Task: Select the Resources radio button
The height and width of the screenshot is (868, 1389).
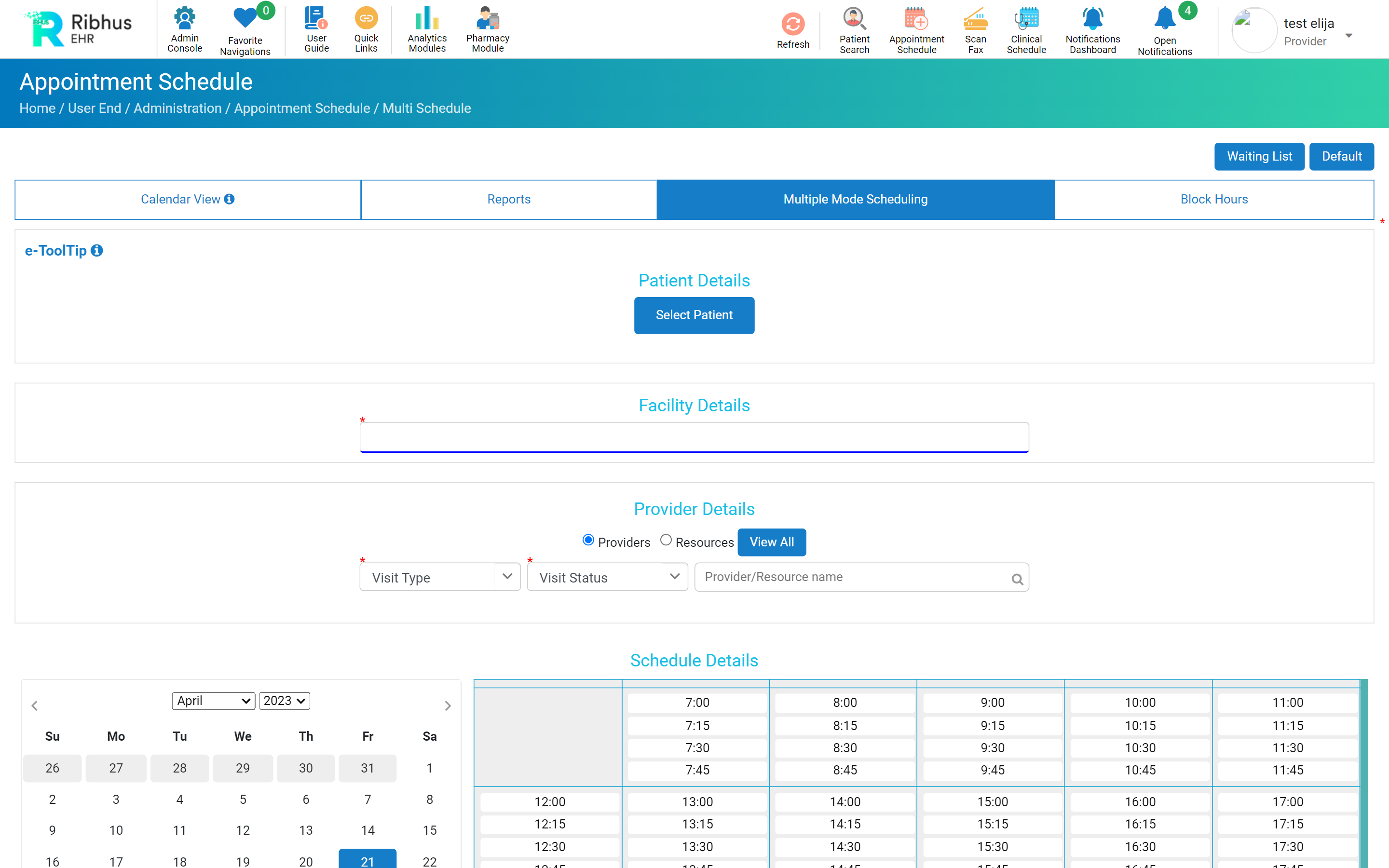Action: (665, 540)
